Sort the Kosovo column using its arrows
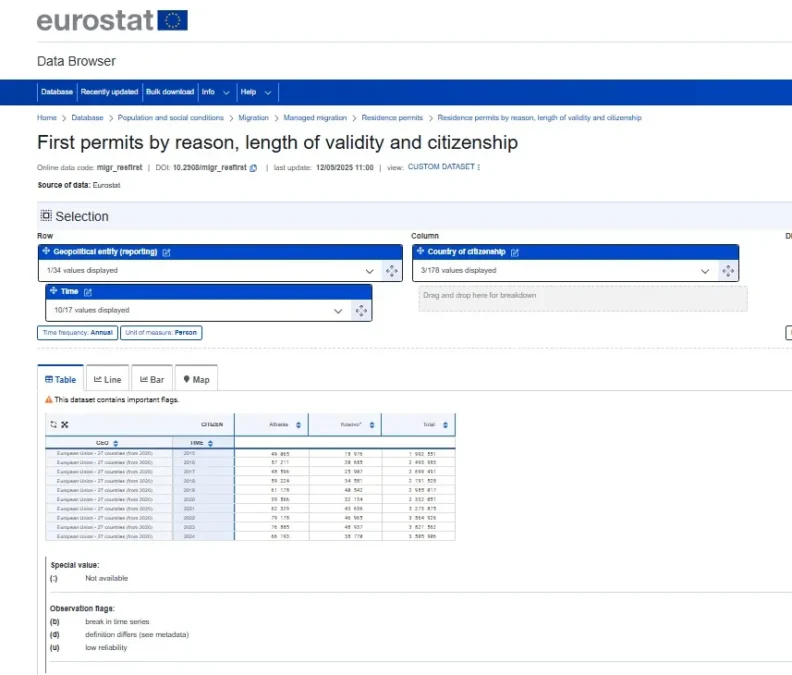This screenshot has height=675, width=792. click(372, 425)
